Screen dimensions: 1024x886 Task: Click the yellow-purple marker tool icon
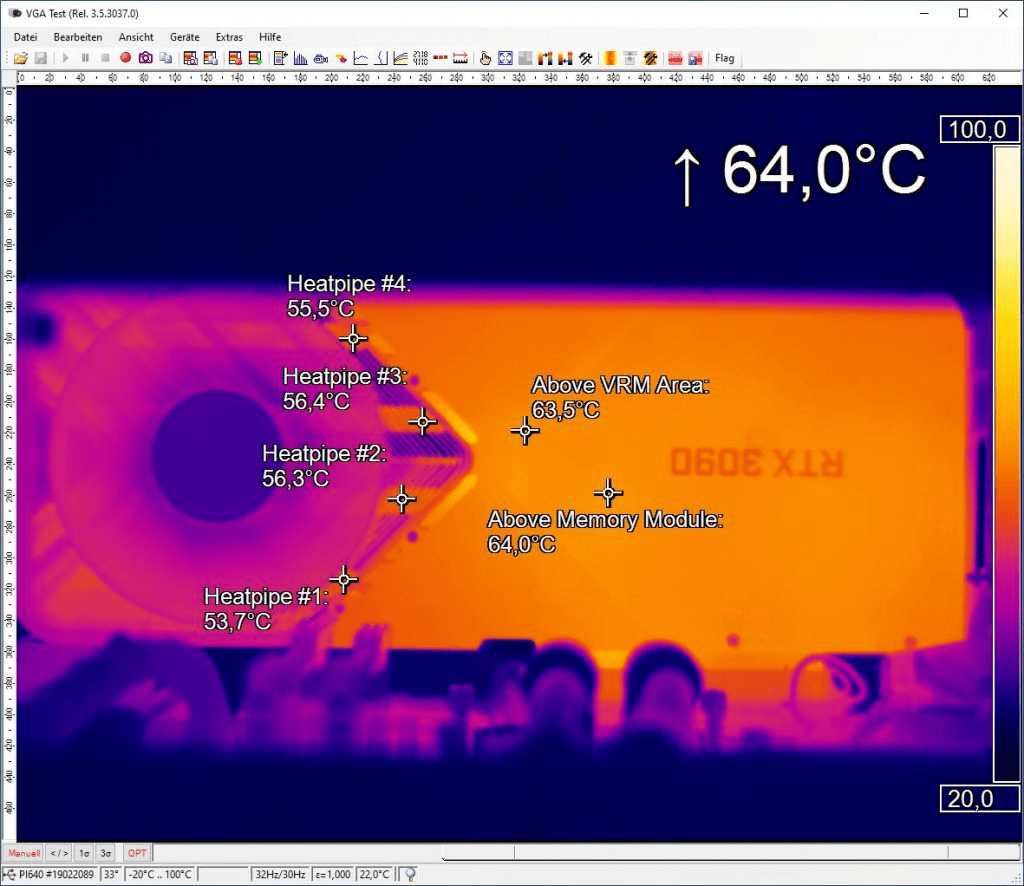[x=341, y=58]
